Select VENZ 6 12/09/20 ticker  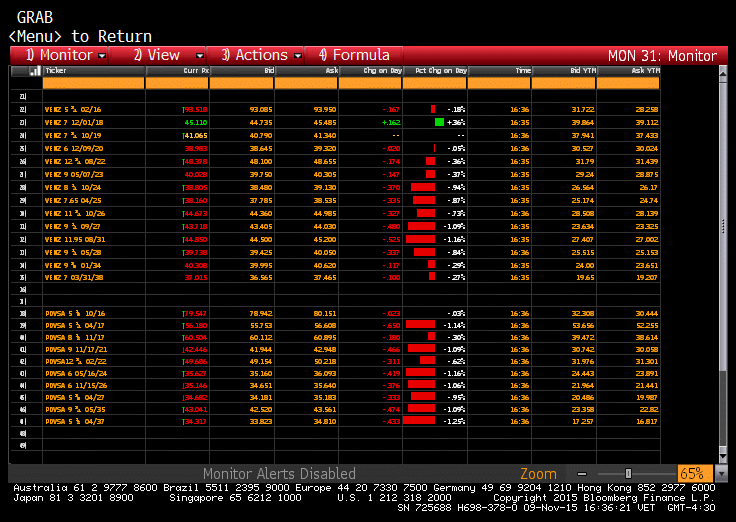pos(74,148)
